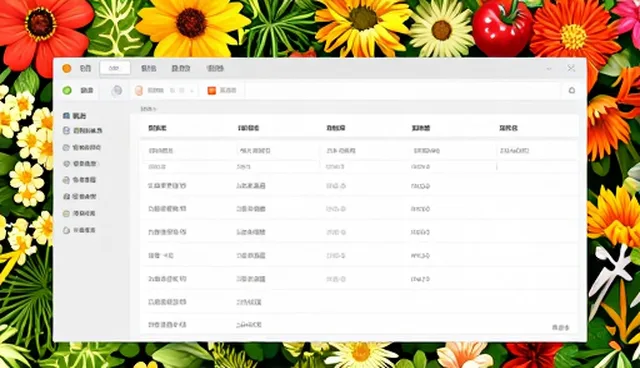This screenshot has height=368, width=640.
Task: Click the small text link at table's bottom-right
Action: [x=560, y=327]
